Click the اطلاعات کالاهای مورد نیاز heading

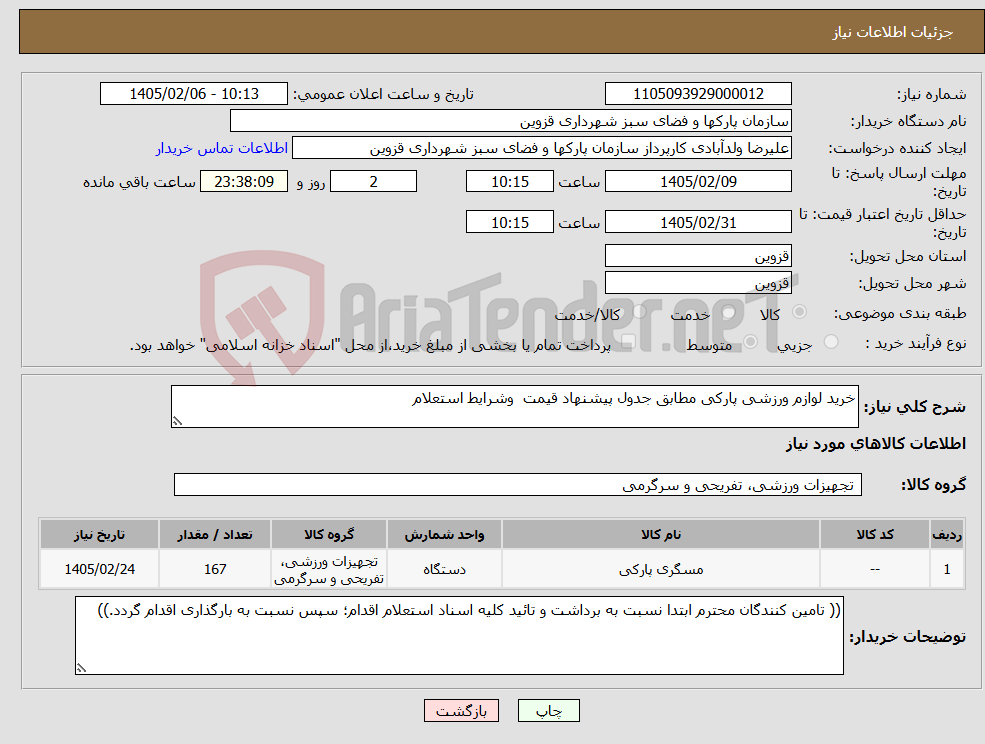[x=875, y=444]
